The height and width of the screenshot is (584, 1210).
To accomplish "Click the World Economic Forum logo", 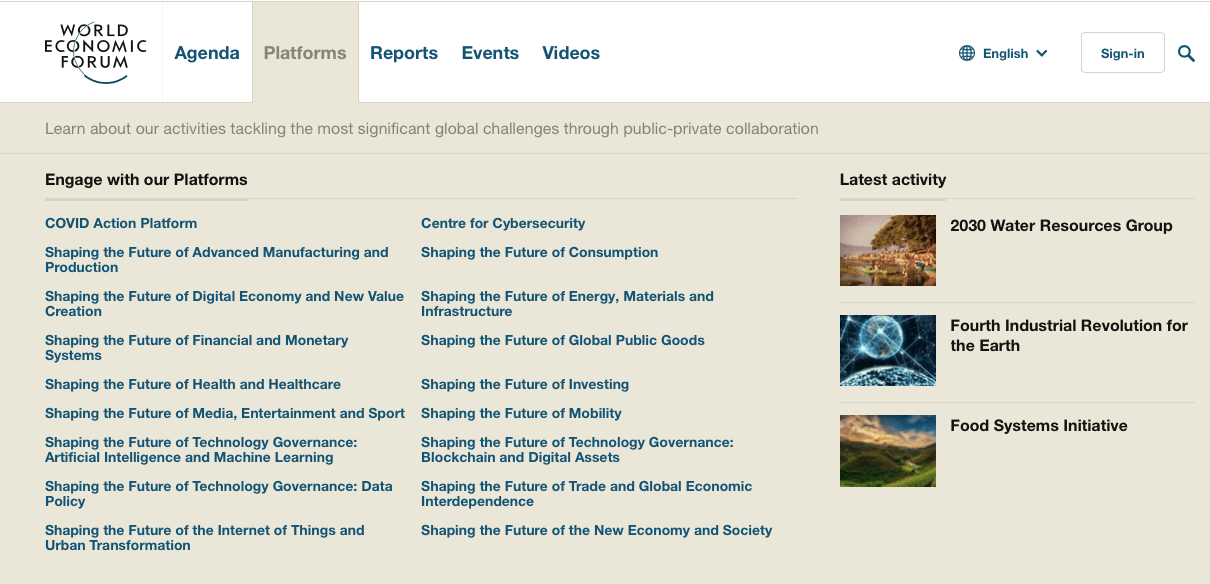I will tap(96, 53).
